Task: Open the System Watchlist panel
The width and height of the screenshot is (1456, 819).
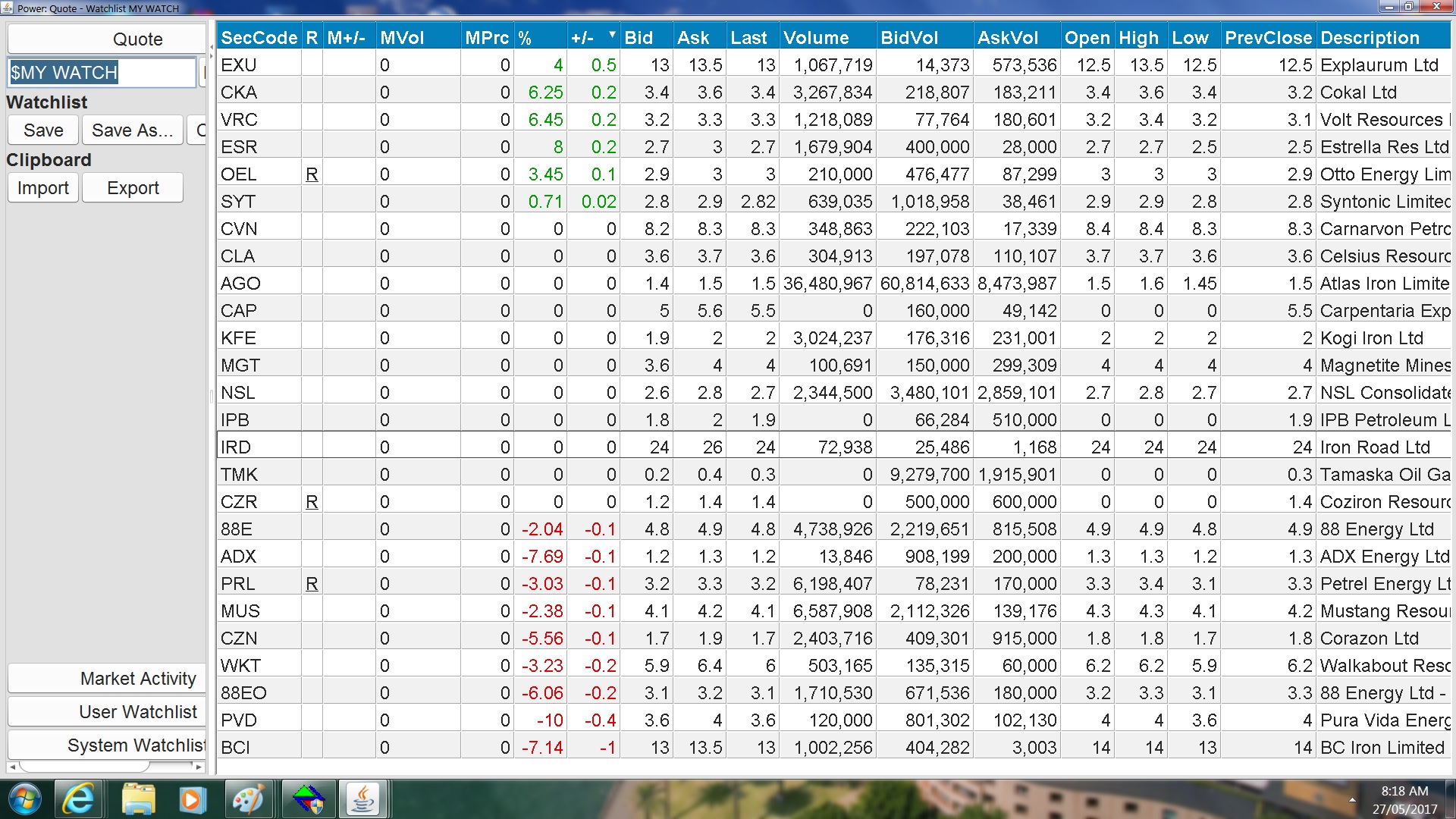Action: click(107, 745)
